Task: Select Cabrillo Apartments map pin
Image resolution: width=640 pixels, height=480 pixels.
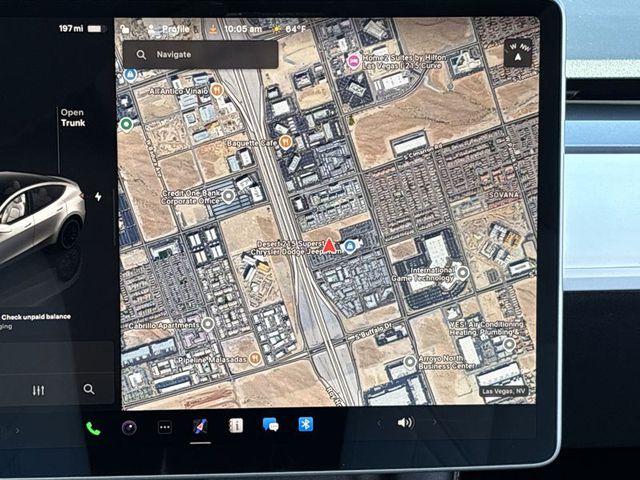Action: click(x=208, y=324)
